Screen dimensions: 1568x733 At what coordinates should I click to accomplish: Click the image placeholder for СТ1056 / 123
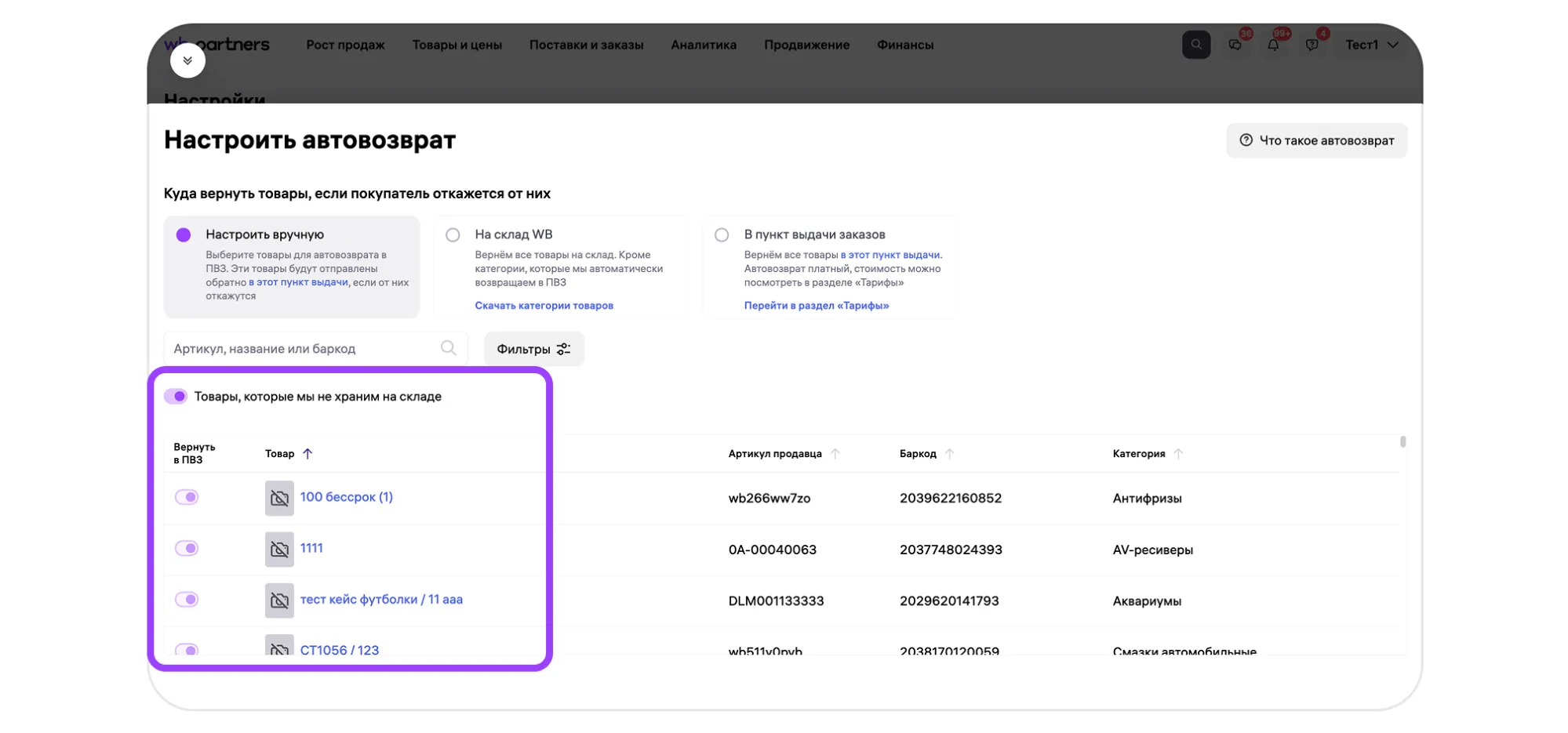tap(279, 645)
